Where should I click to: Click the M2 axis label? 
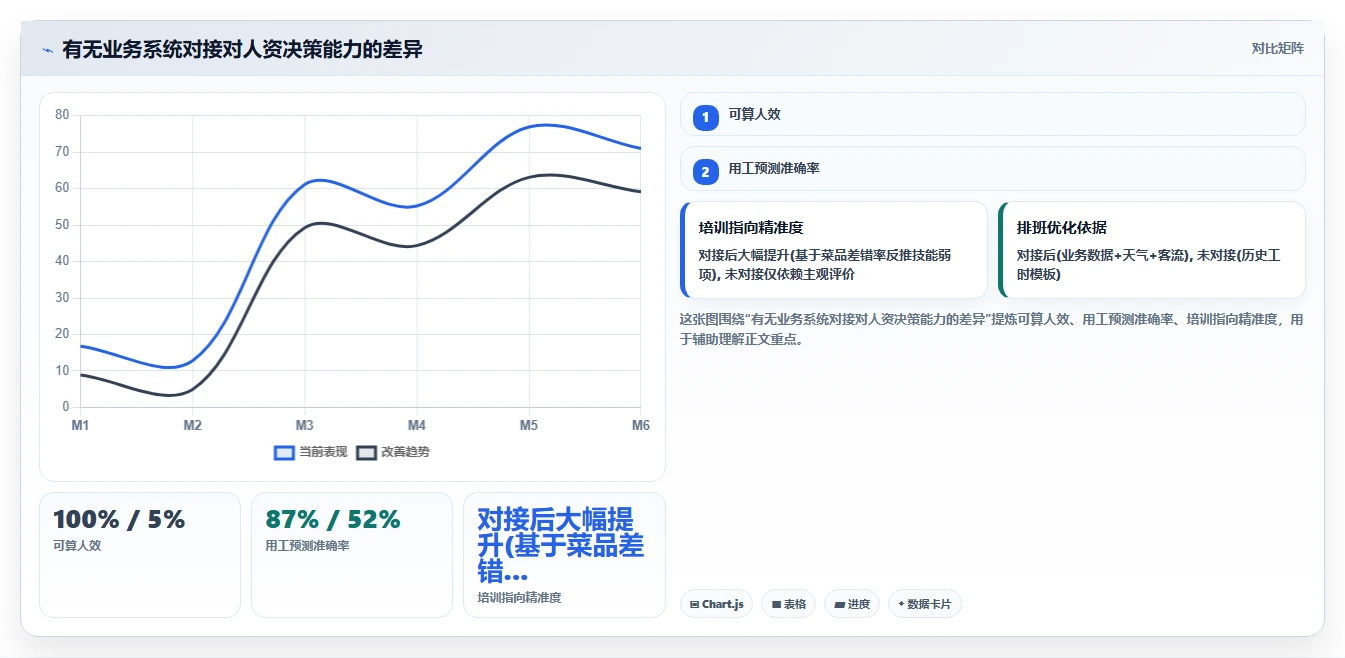click(192, 426)
